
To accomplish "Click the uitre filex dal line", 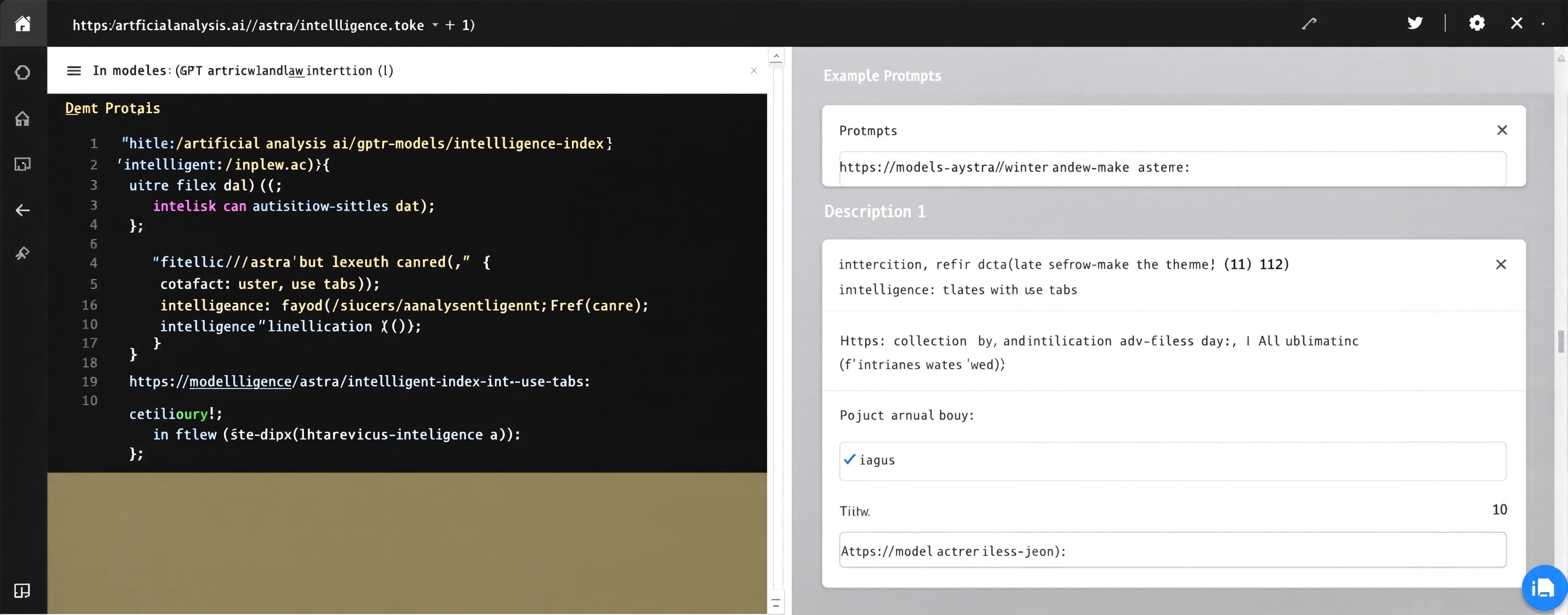I will (205, 186).
